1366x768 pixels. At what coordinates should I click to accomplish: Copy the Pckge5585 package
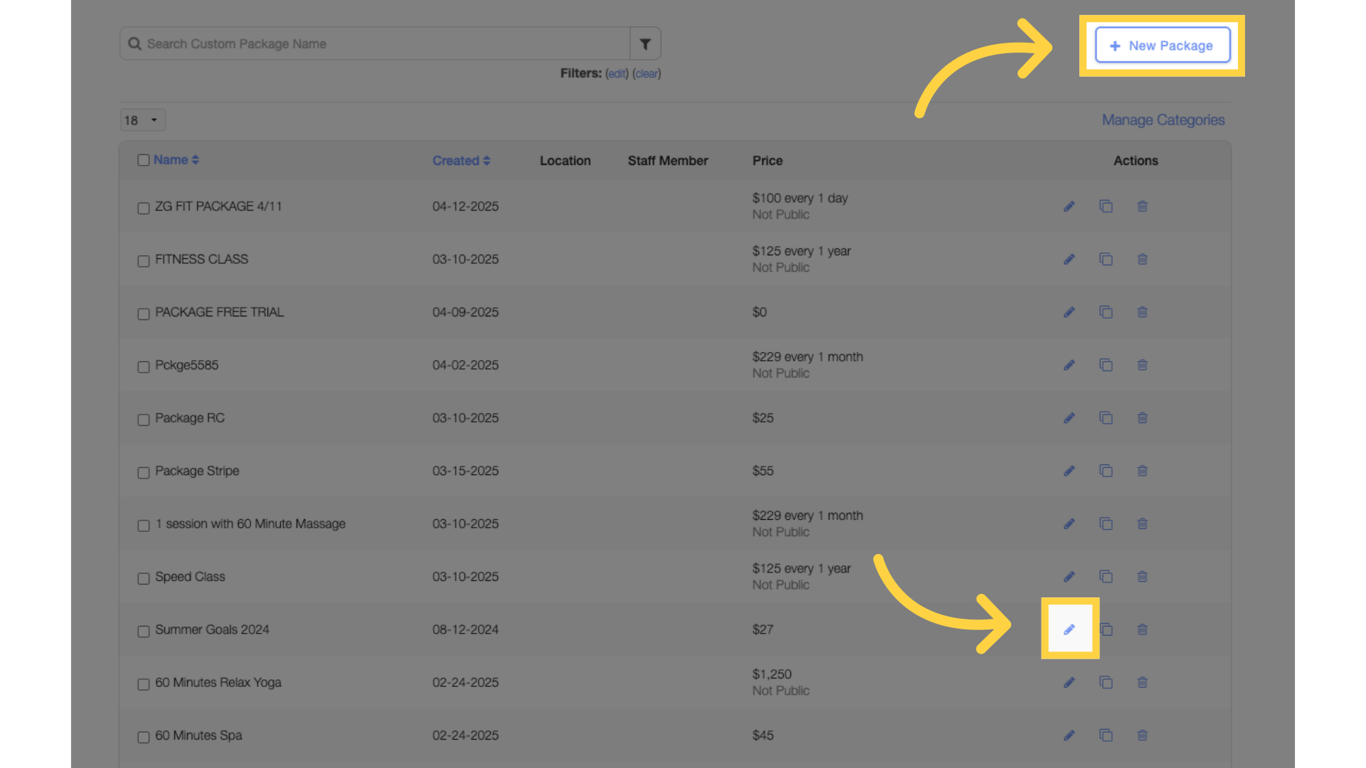coord(1106,365)
